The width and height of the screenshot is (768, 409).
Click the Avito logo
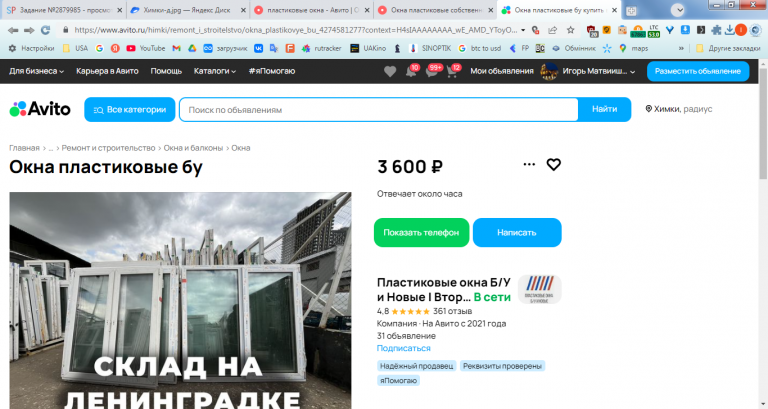coord(40,109)
